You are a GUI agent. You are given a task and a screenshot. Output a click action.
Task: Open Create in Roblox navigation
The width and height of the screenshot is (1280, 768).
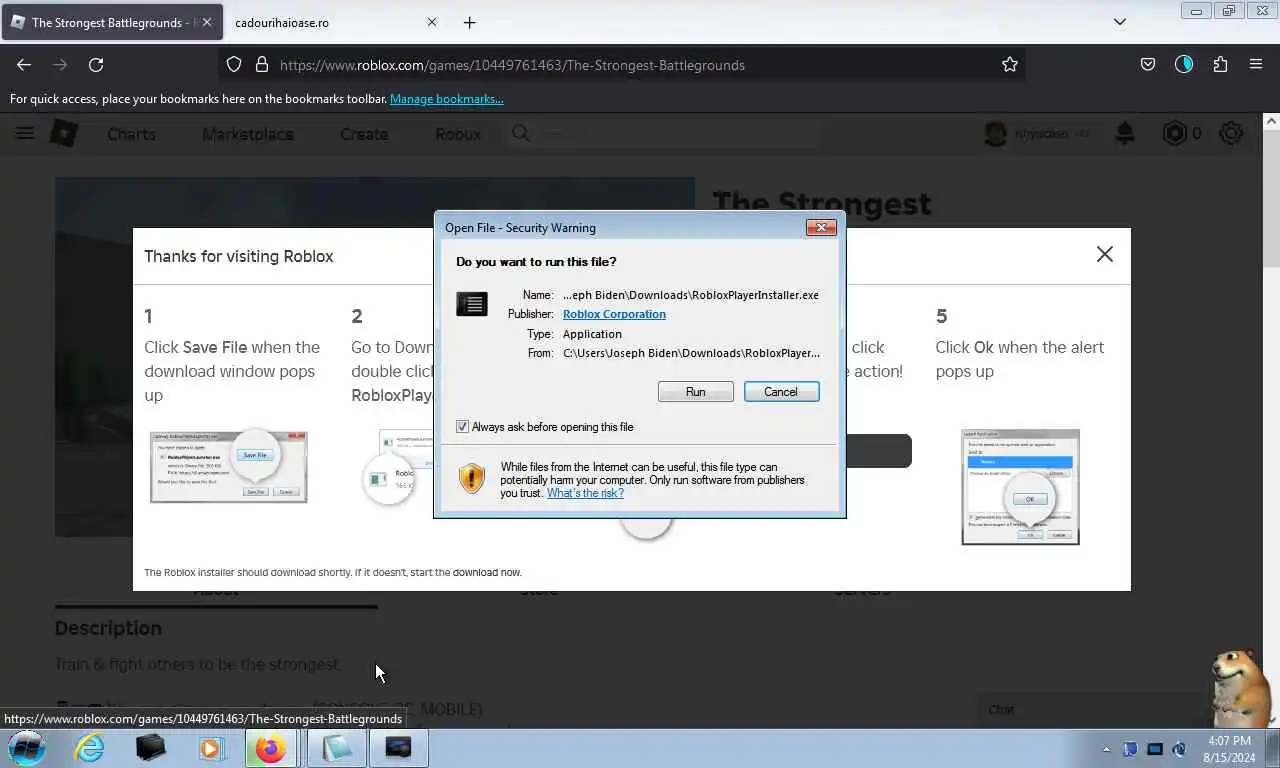[x=364, y=134]
